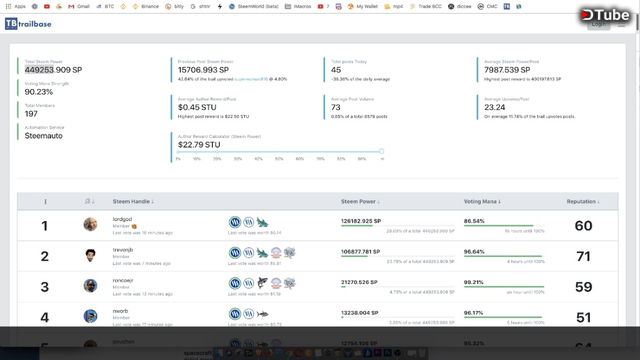Open nworb's Steem handle link
Image resolution: width=640 pixels, height=360 pixels.
tap(120, 311)
